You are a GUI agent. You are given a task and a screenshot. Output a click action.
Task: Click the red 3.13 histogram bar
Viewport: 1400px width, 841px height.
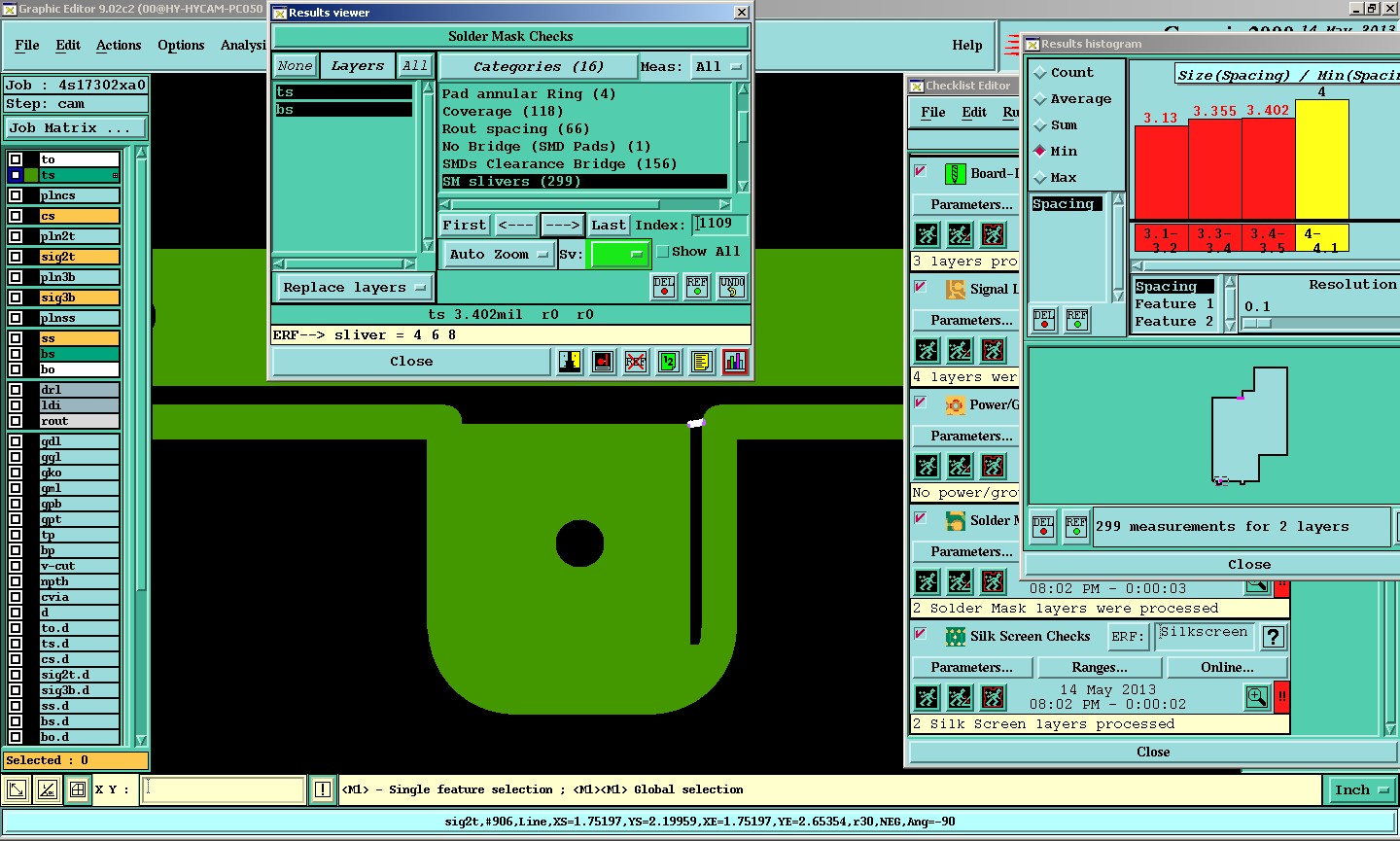pos(1161,173)
